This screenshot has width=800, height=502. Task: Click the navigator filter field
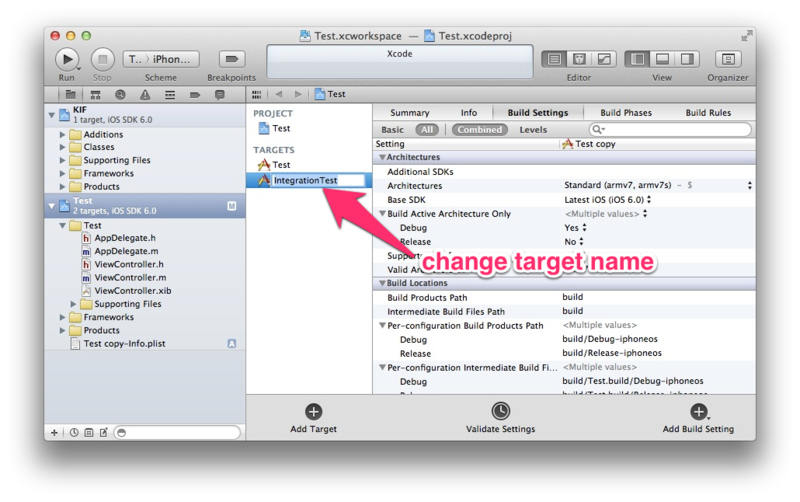click(x=177, y=433)
